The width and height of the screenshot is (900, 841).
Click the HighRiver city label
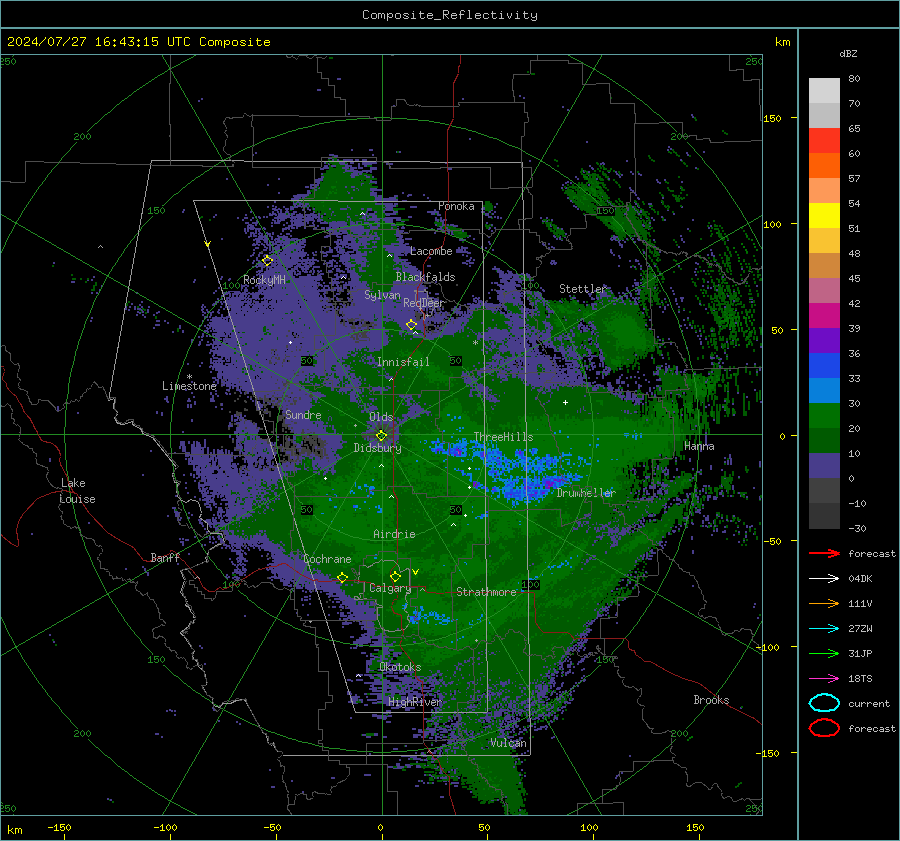click(x=414, y=702)
